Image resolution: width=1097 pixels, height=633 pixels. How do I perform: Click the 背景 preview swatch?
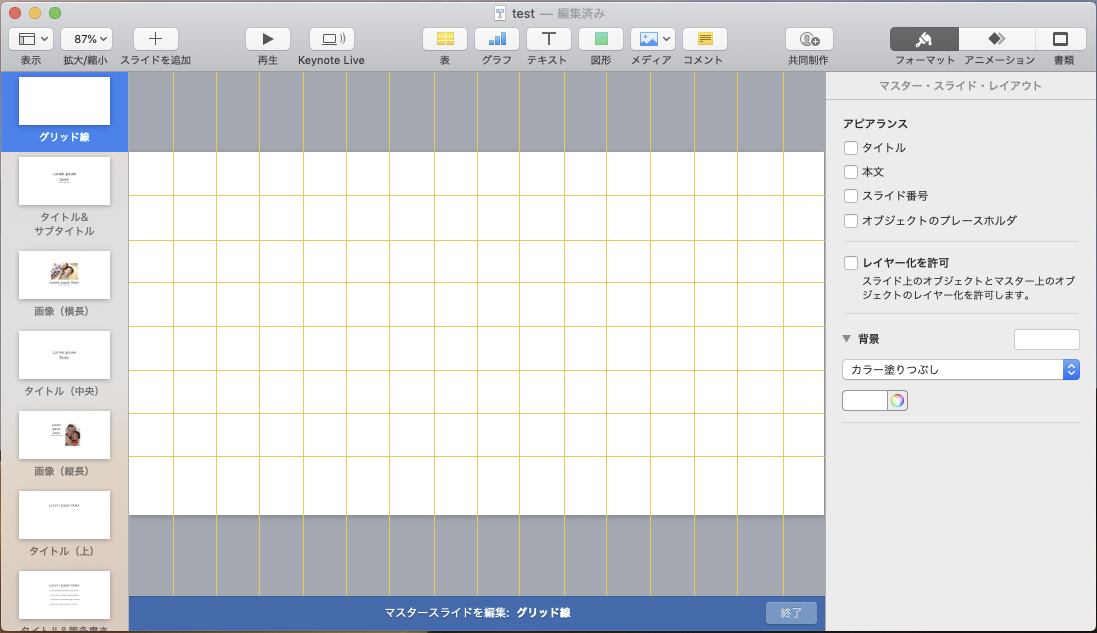pos(1047,339)
